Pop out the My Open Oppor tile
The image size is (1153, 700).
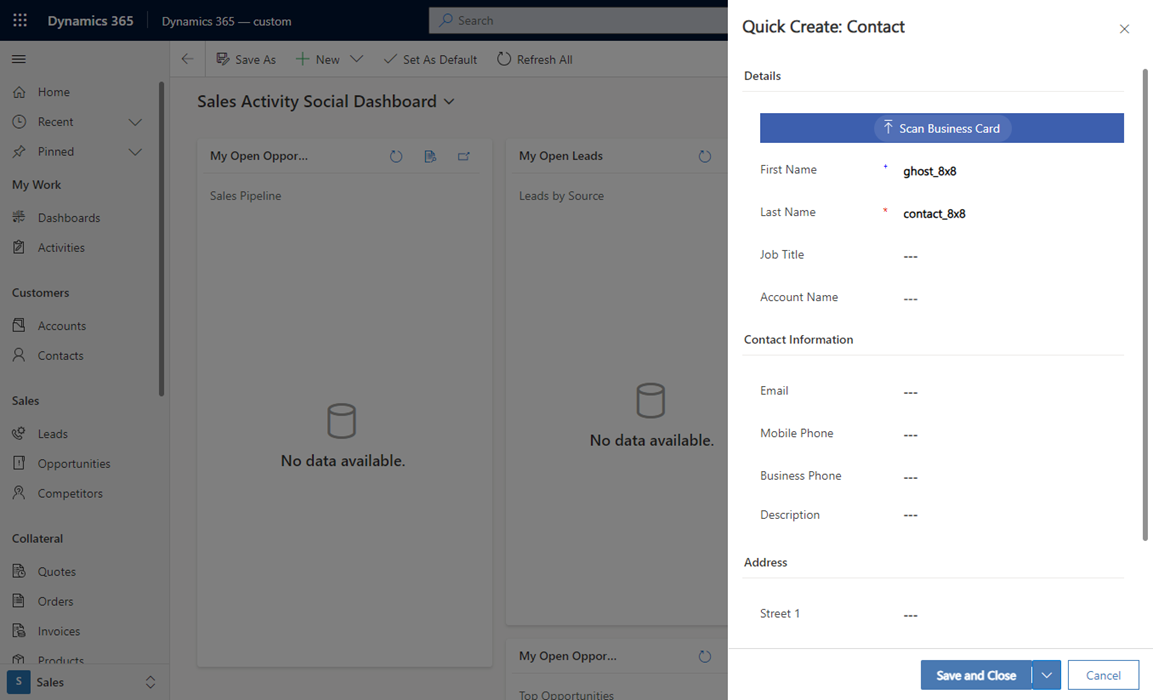coord(462,156)
